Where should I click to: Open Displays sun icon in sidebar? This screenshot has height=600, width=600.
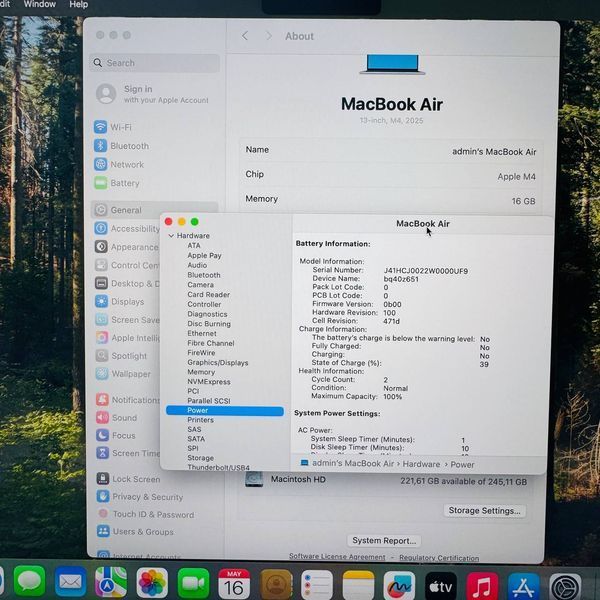101,302
